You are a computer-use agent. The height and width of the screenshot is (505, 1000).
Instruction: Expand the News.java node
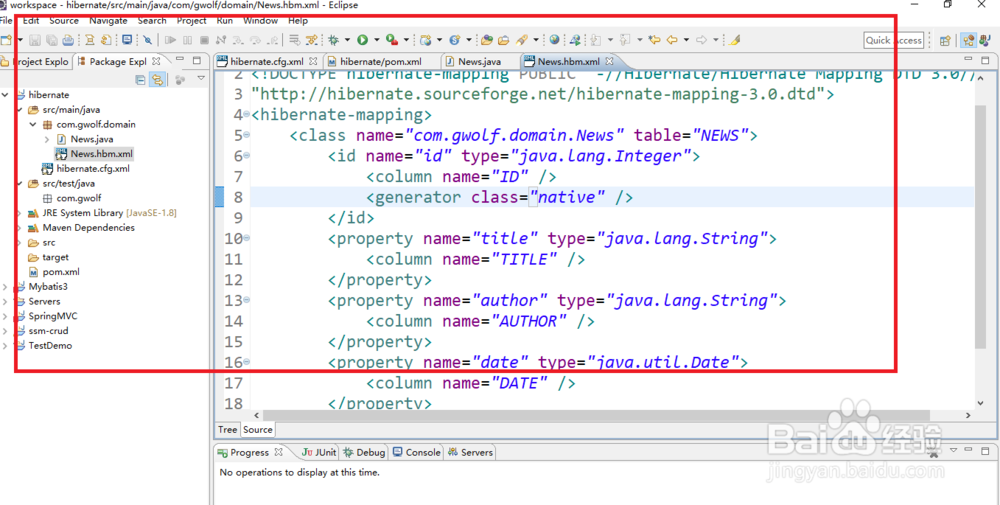(47, 139)
